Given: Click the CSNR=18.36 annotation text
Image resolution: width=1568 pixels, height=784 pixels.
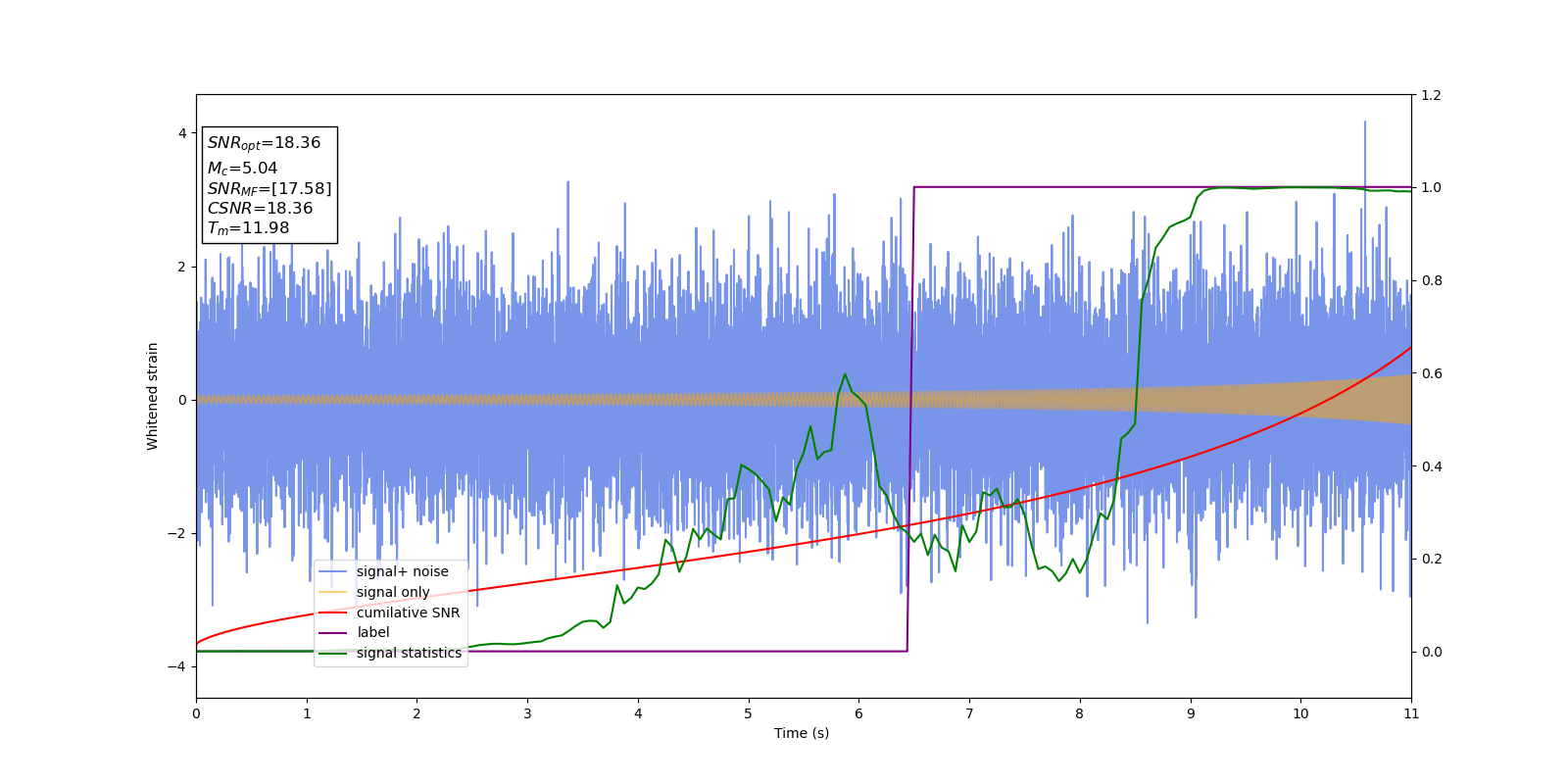Looking at the screenshot, I should pos(260,208).
